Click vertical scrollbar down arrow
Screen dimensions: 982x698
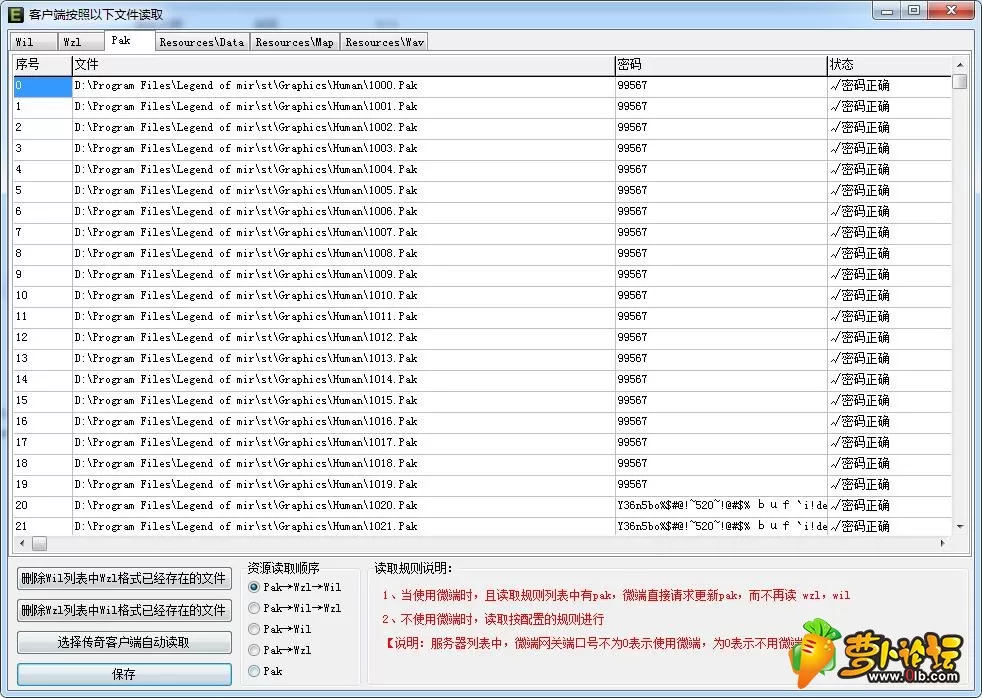click(x=960, y=527)
